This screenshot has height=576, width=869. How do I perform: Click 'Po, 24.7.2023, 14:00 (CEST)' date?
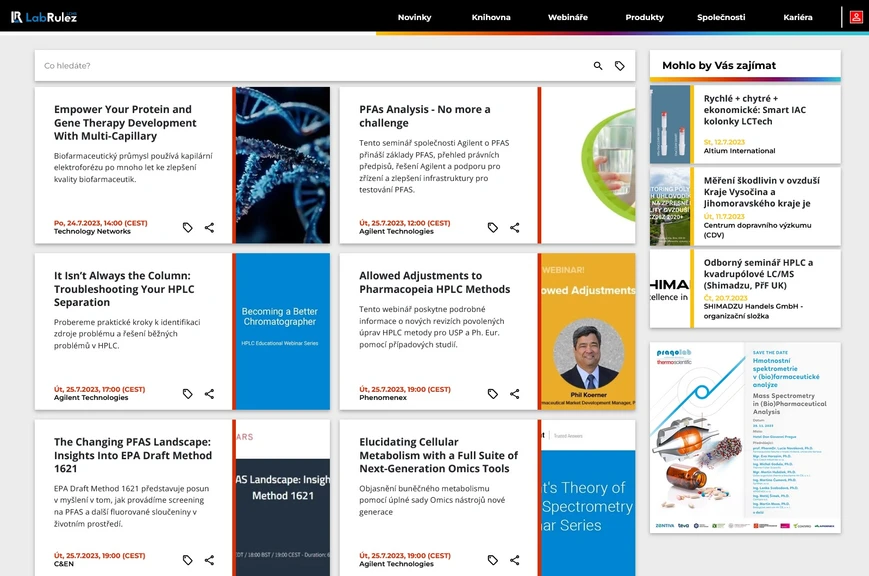tap(100, 223)
